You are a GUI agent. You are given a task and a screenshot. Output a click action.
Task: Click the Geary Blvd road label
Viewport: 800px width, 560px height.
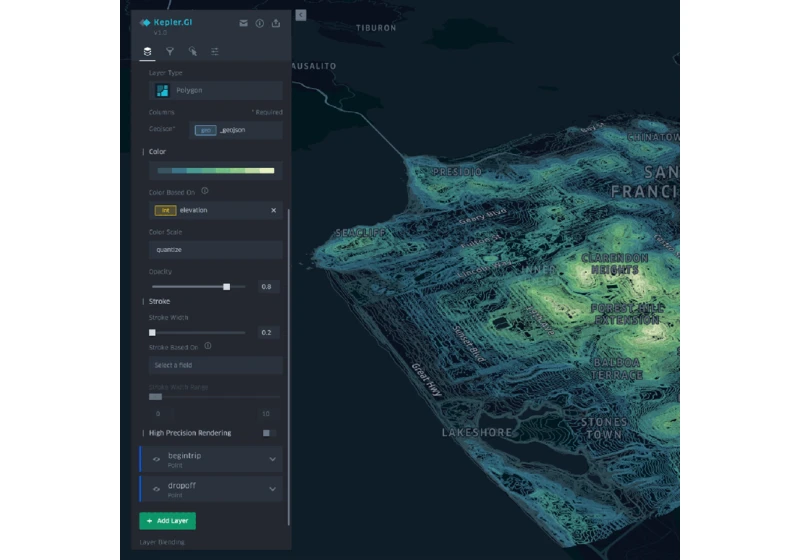click(483, 216)
